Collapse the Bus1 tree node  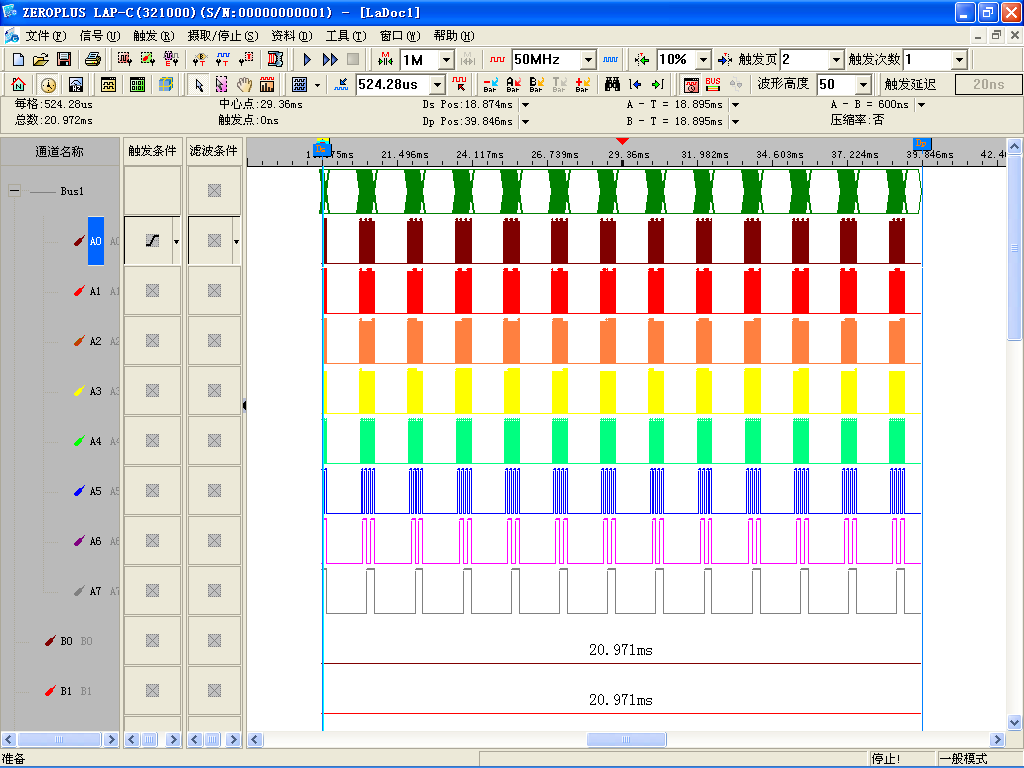pyautogui.click(x=14, y=191)
